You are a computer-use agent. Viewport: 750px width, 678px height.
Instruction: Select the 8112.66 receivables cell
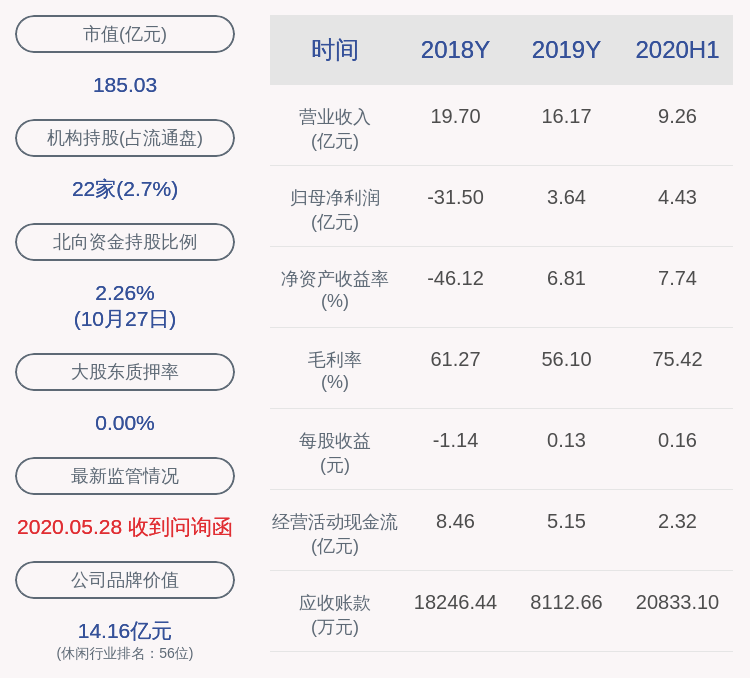[566, 602]
